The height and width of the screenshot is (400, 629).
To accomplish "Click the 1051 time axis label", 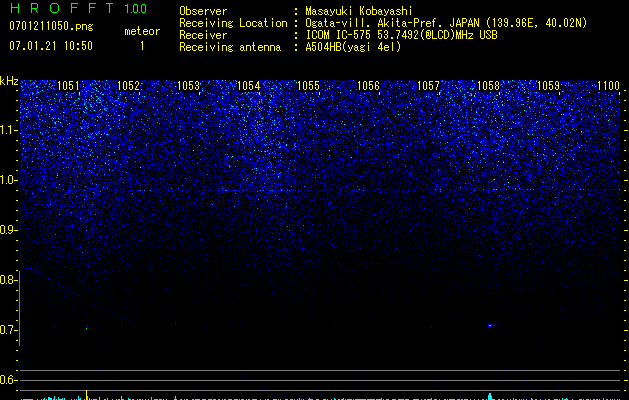I will (x=68, y=85).
